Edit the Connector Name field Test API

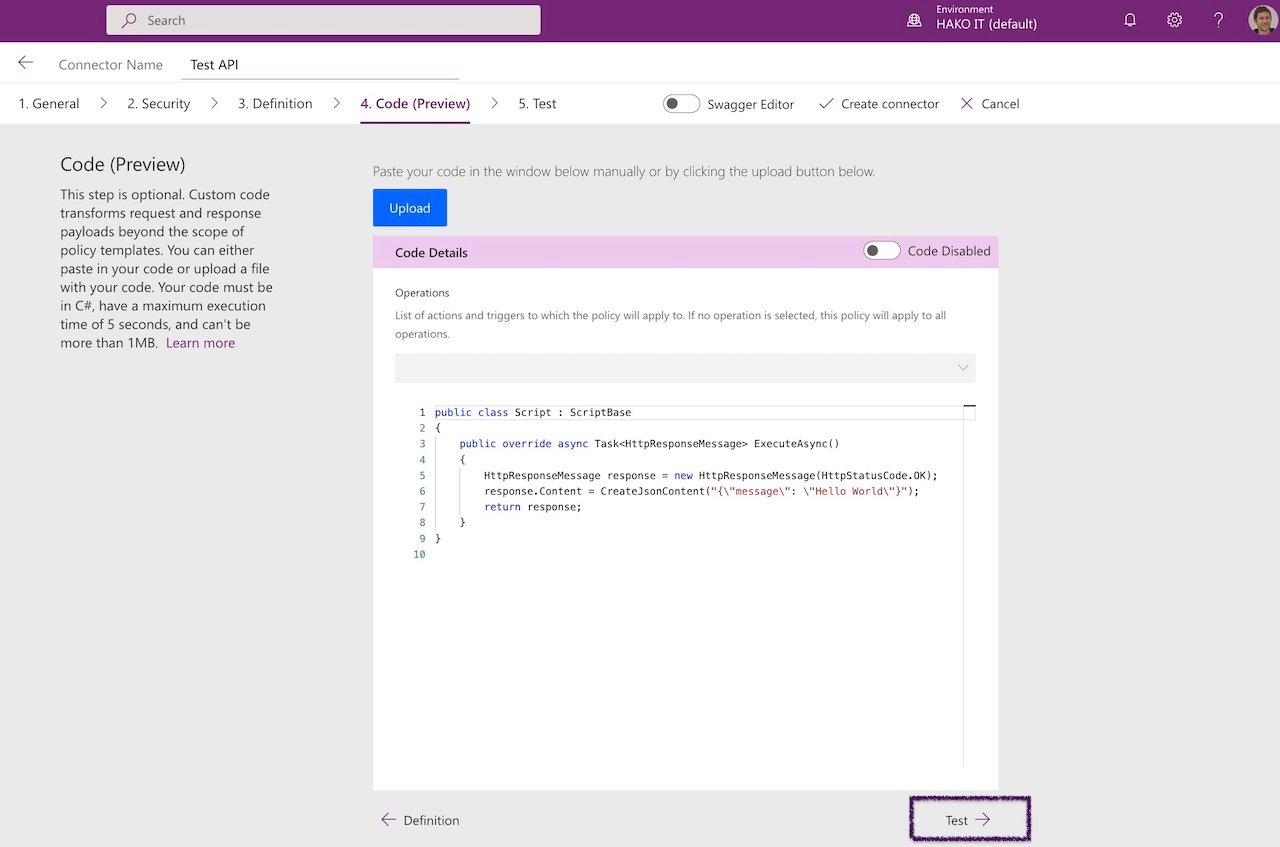(322, 65)
